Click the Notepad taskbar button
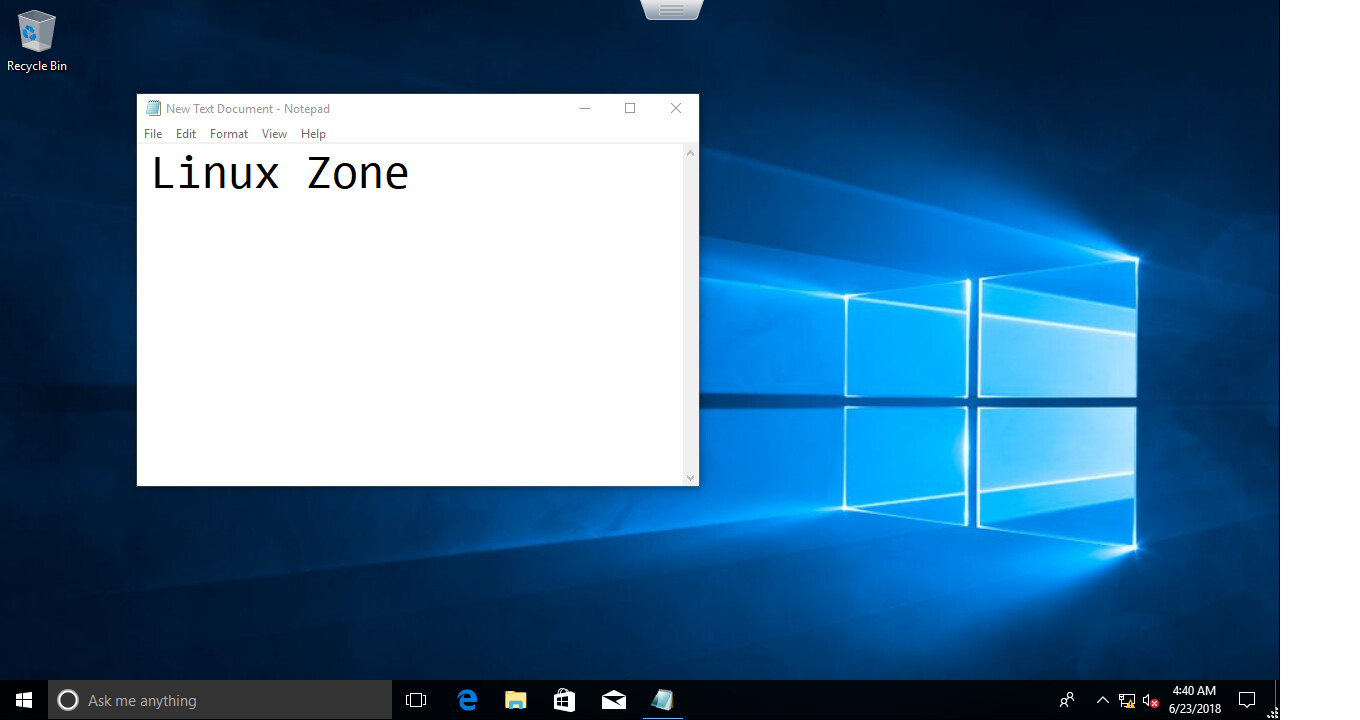1360x720 pixels. [662, 700]
